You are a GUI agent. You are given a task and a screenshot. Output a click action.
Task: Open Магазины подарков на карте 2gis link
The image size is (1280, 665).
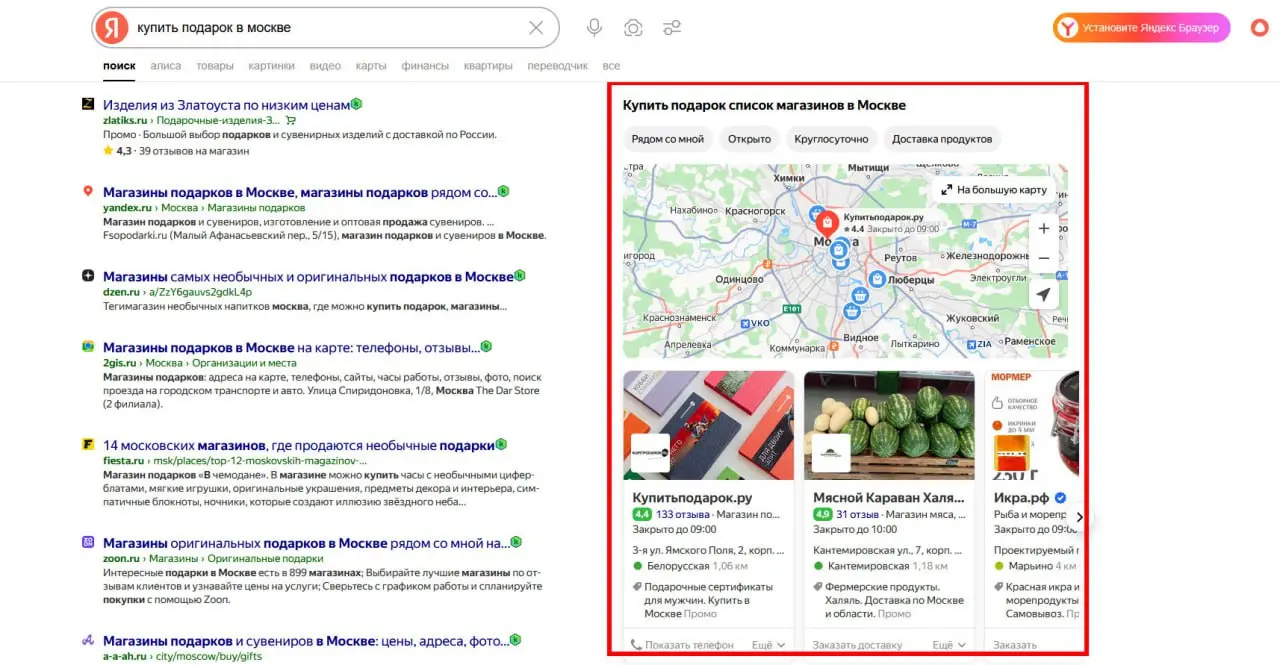[x=291, y=347]
